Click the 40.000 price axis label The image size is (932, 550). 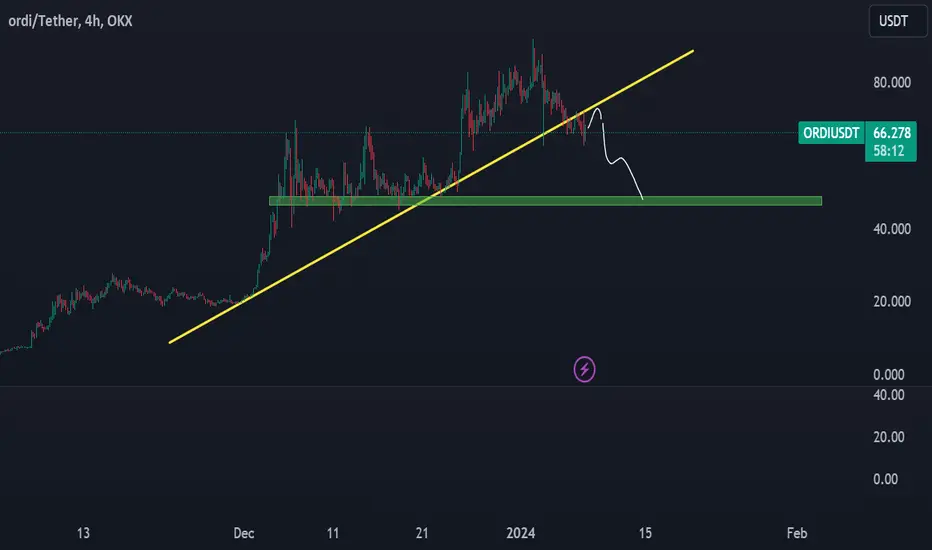pyautogui.click(x=892, y=229)
